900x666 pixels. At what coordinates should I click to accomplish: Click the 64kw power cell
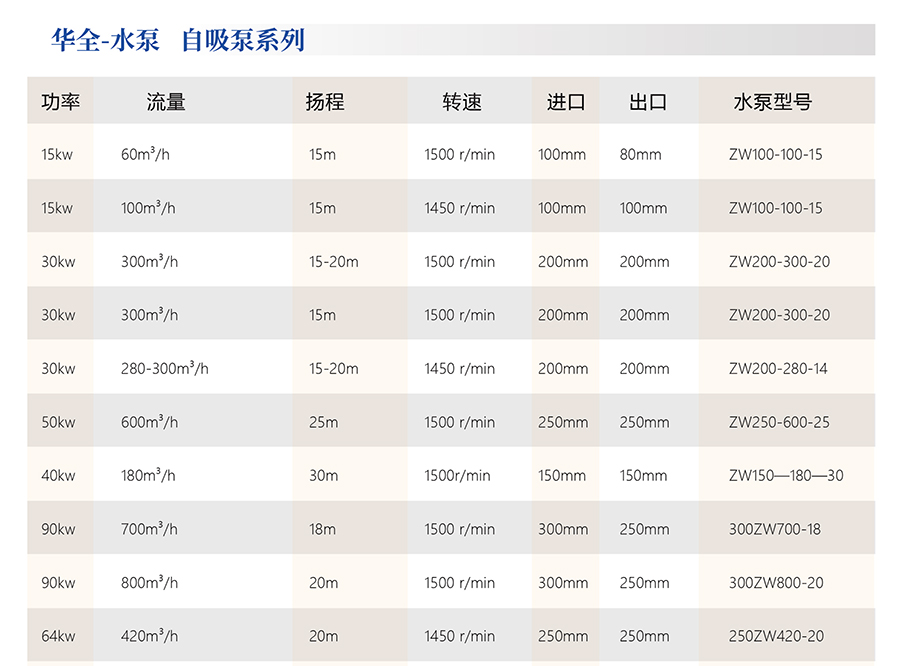(x=58, y=636)
